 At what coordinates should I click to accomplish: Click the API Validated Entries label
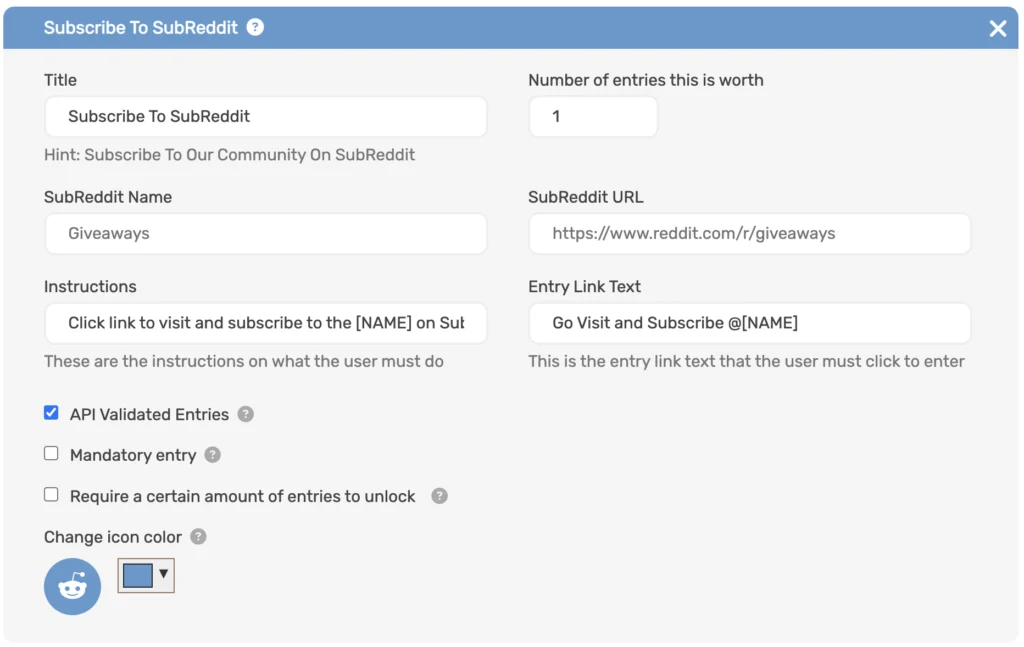coord(149,414)
